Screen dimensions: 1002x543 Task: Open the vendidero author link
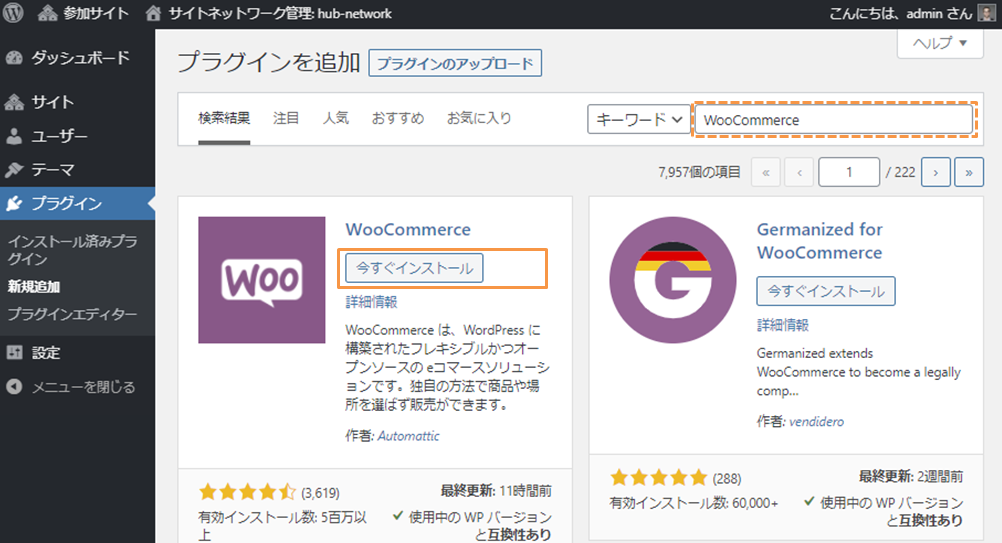click(x=817, y=422)
